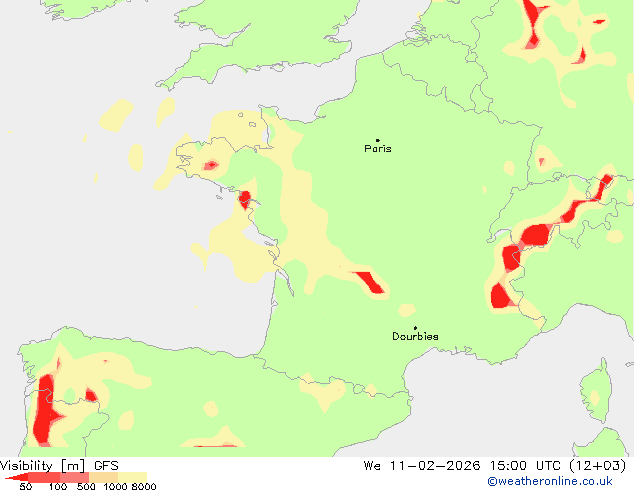Click the legend value '8000'
The image size is (634, 490).
point(144,486)
